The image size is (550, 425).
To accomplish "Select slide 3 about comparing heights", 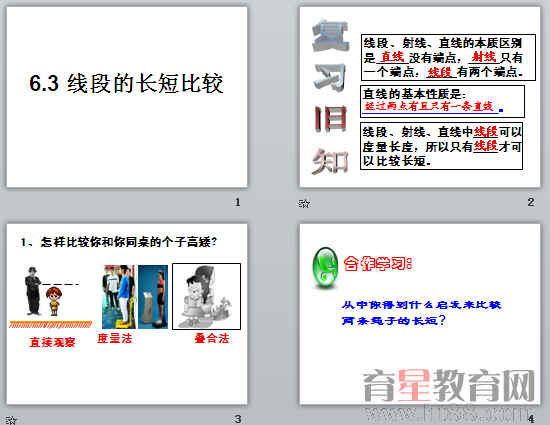I will coord(127,314).
